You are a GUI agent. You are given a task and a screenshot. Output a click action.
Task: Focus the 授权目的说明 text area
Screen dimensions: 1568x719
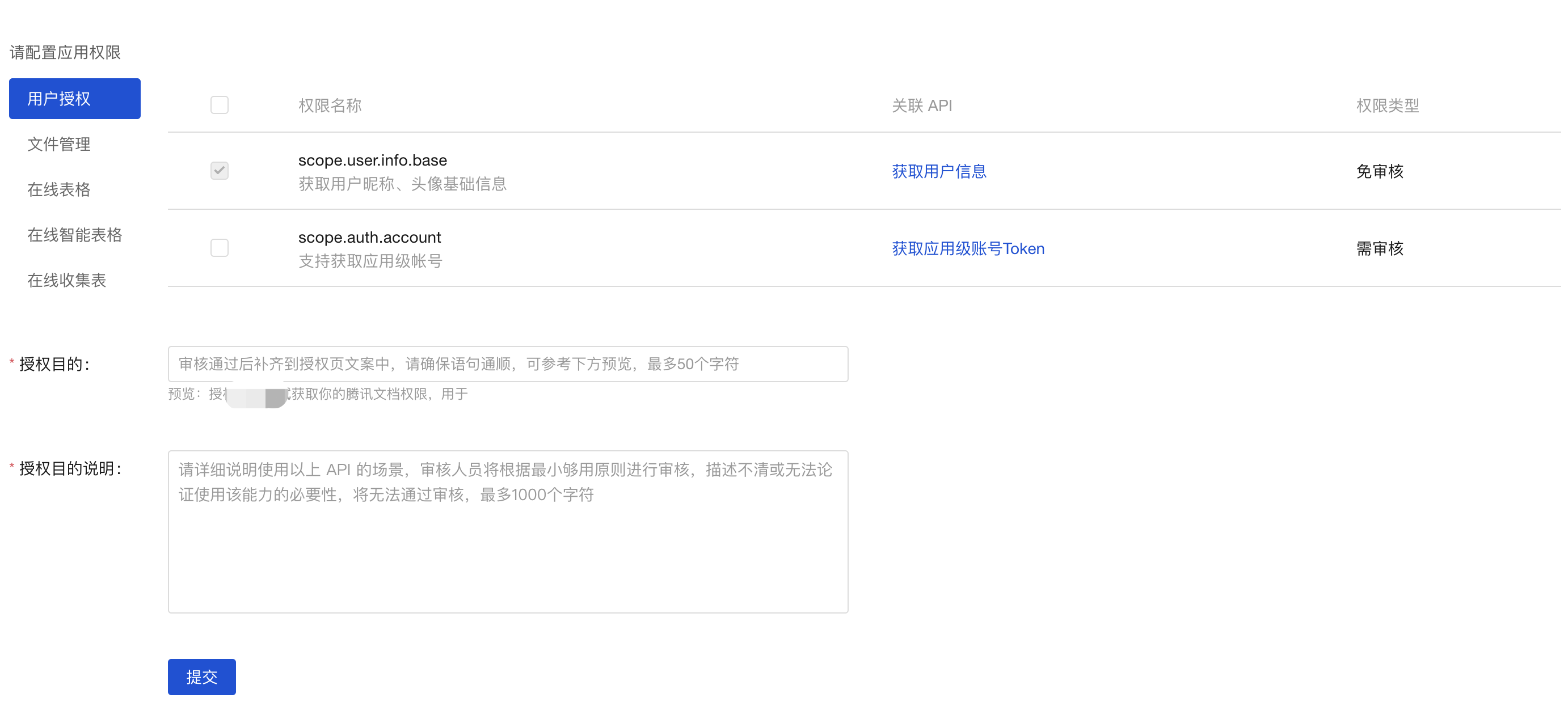508,531
